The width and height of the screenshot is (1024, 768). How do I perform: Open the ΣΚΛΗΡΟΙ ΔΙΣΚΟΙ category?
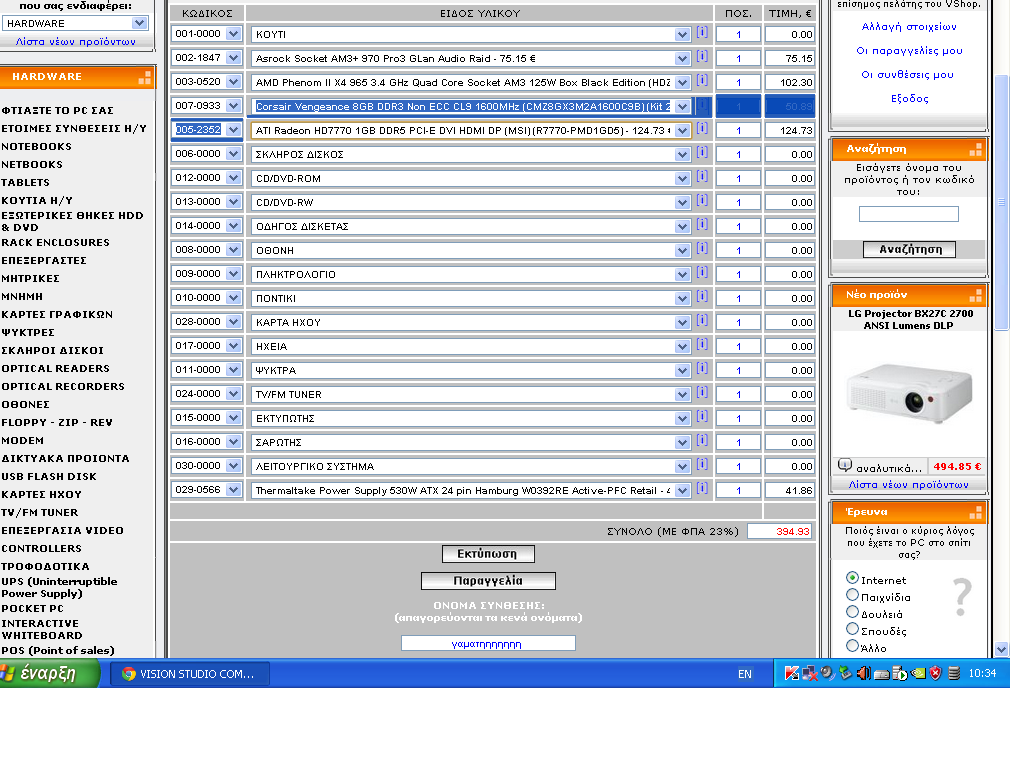52,350
